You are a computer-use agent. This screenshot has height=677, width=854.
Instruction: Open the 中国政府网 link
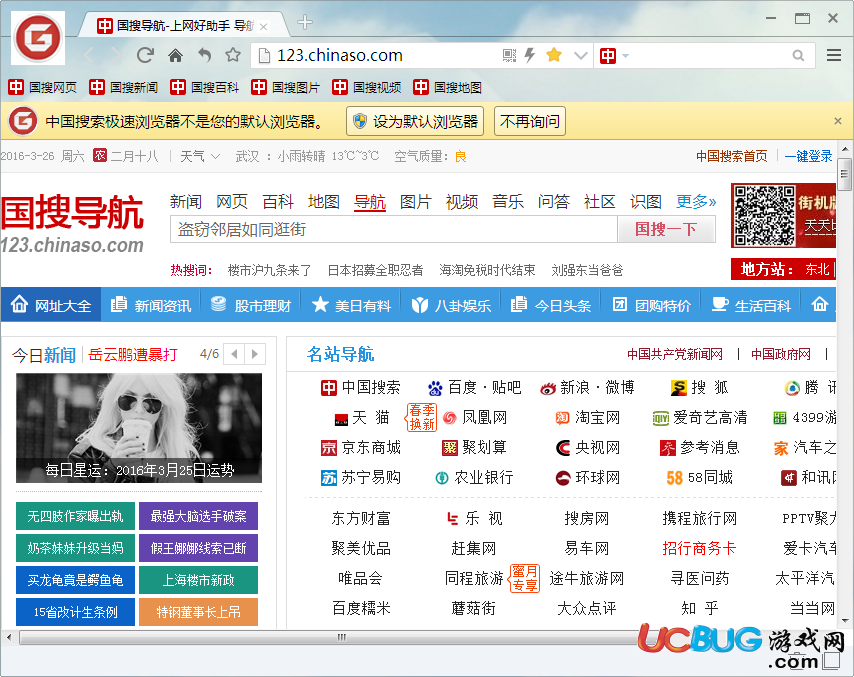(780, 355)
